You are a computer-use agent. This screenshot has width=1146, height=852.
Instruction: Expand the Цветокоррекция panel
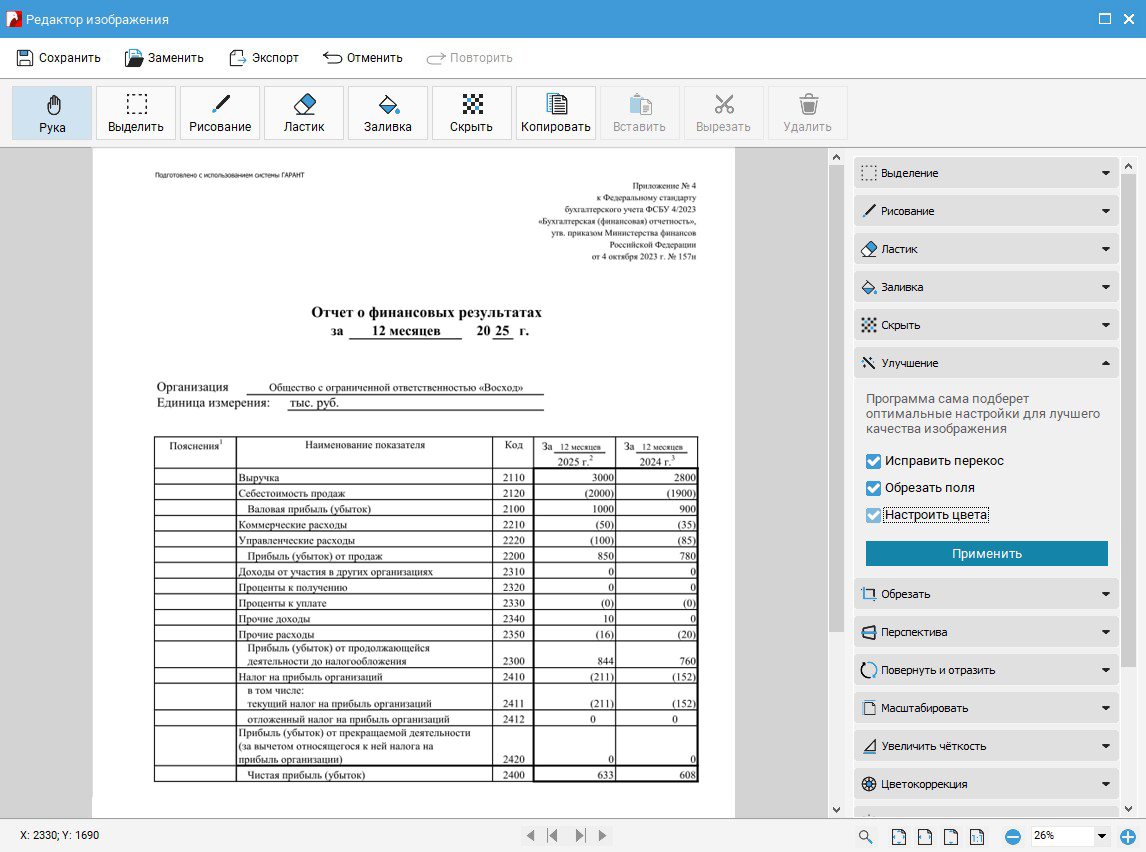point(985,783)
